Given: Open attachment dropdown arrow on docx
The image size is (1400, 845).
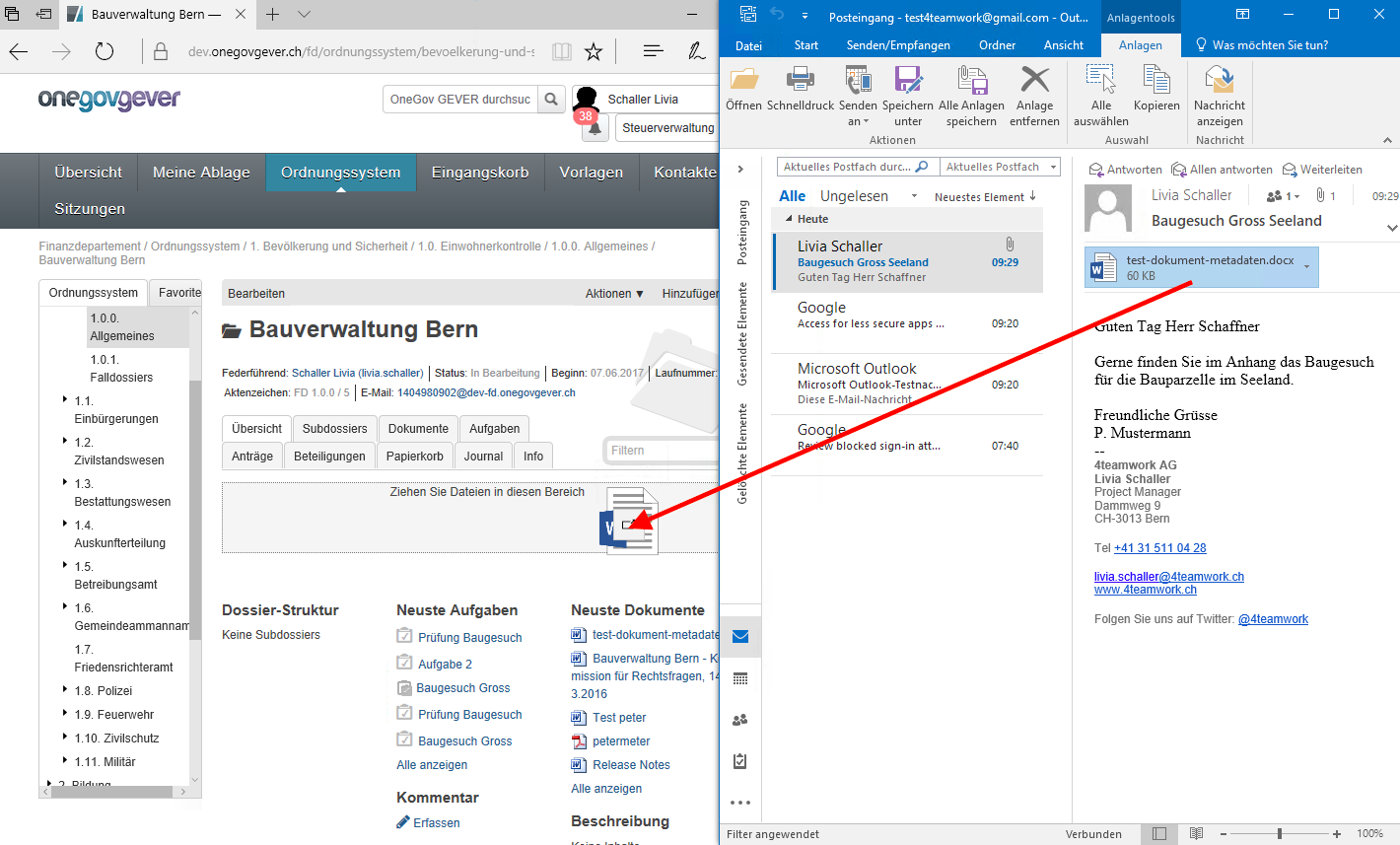Looking at the screenshot, I should pos(1307,267).
